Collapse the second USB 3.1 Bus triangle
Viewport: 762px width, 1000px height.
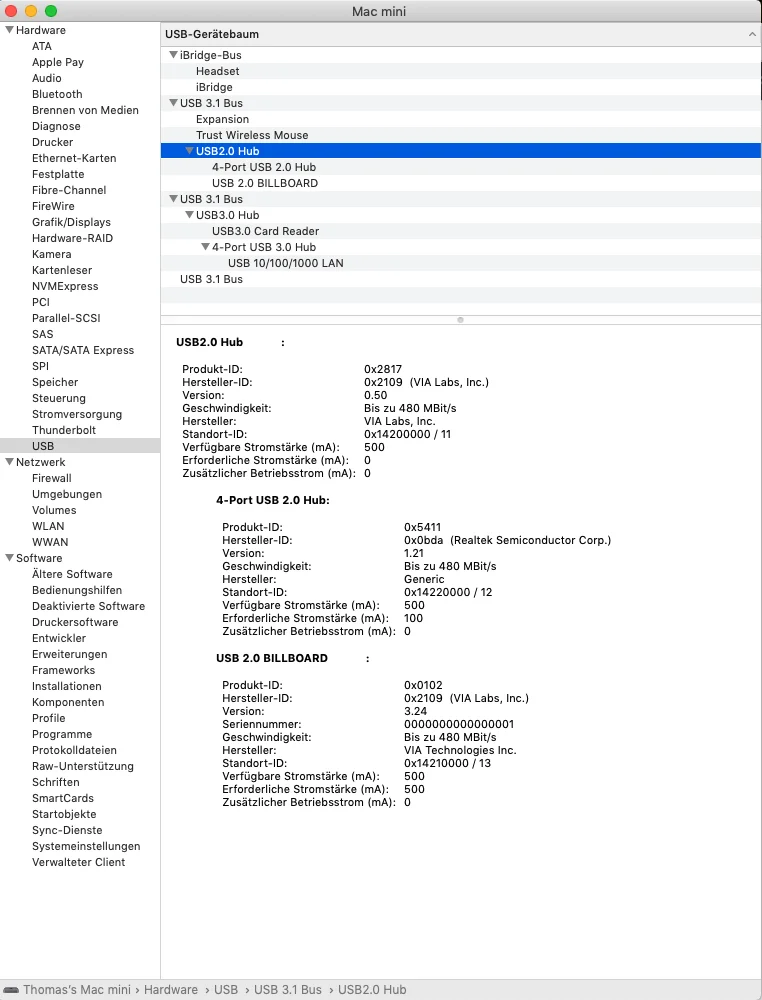pyautogui.click(x=173, y=199)
